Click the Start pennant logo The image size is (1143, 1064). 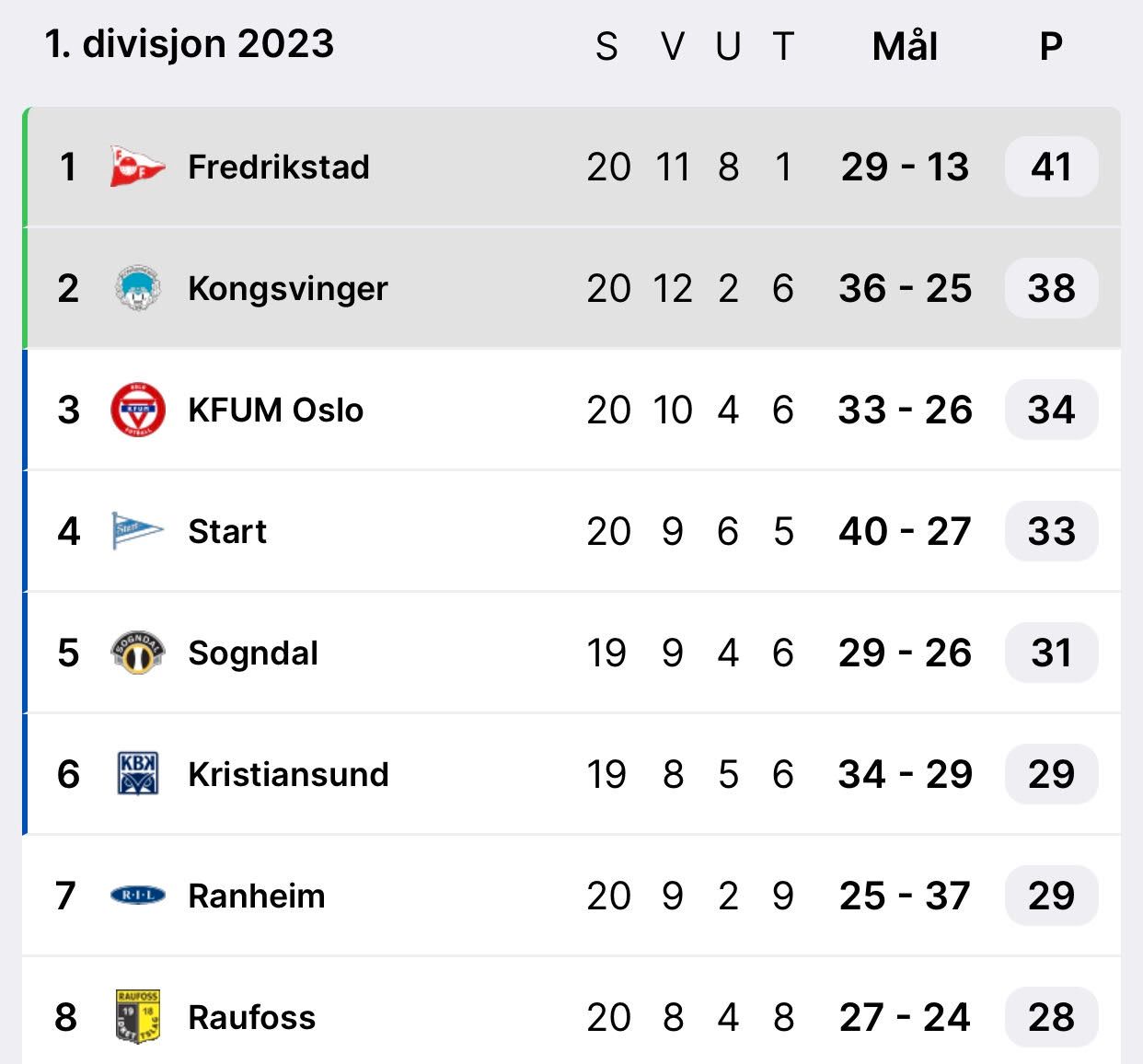137,531
